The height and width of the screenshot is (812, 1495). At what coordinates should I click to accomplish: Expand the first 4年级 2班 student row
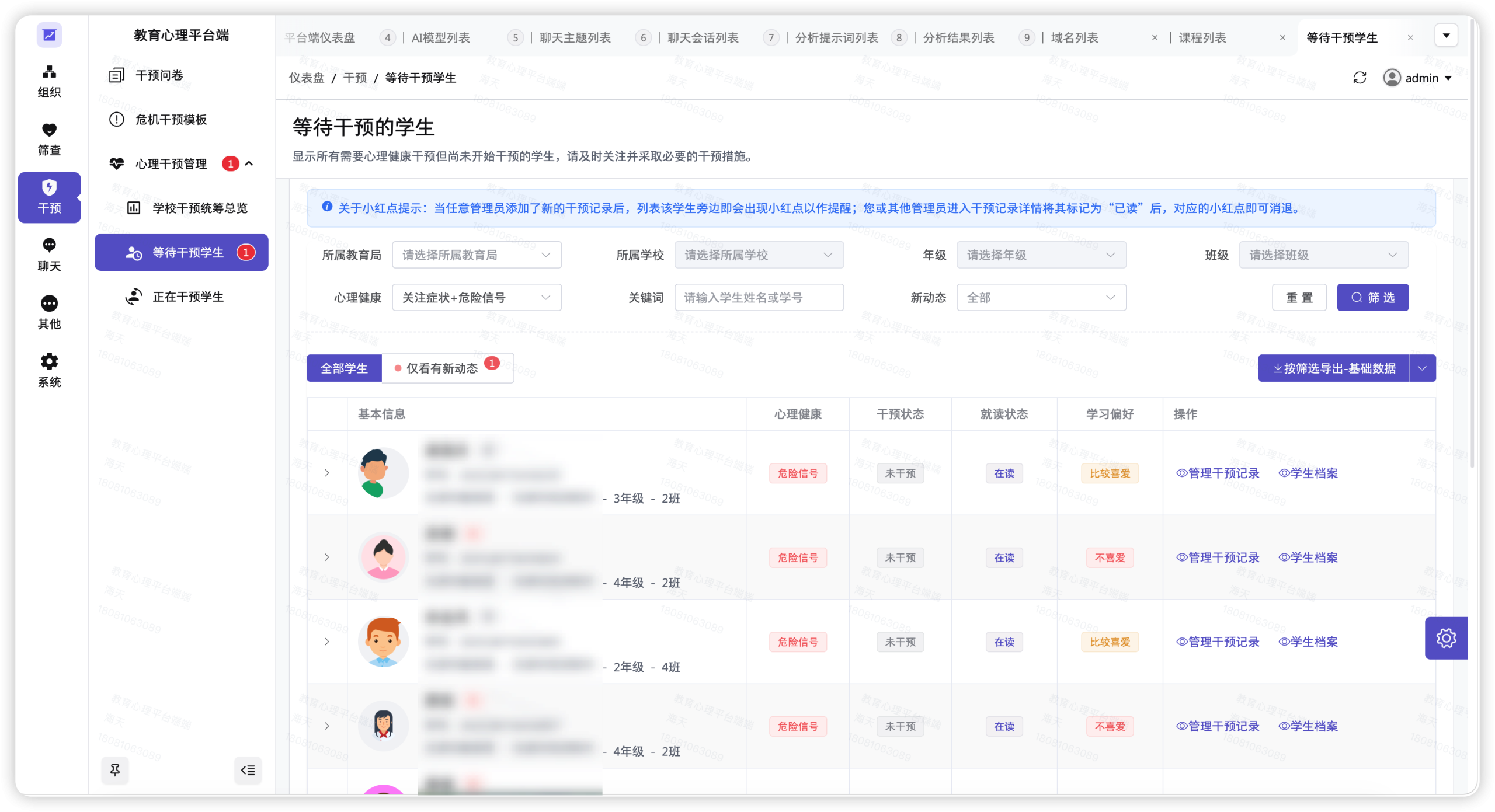[327, 557]
